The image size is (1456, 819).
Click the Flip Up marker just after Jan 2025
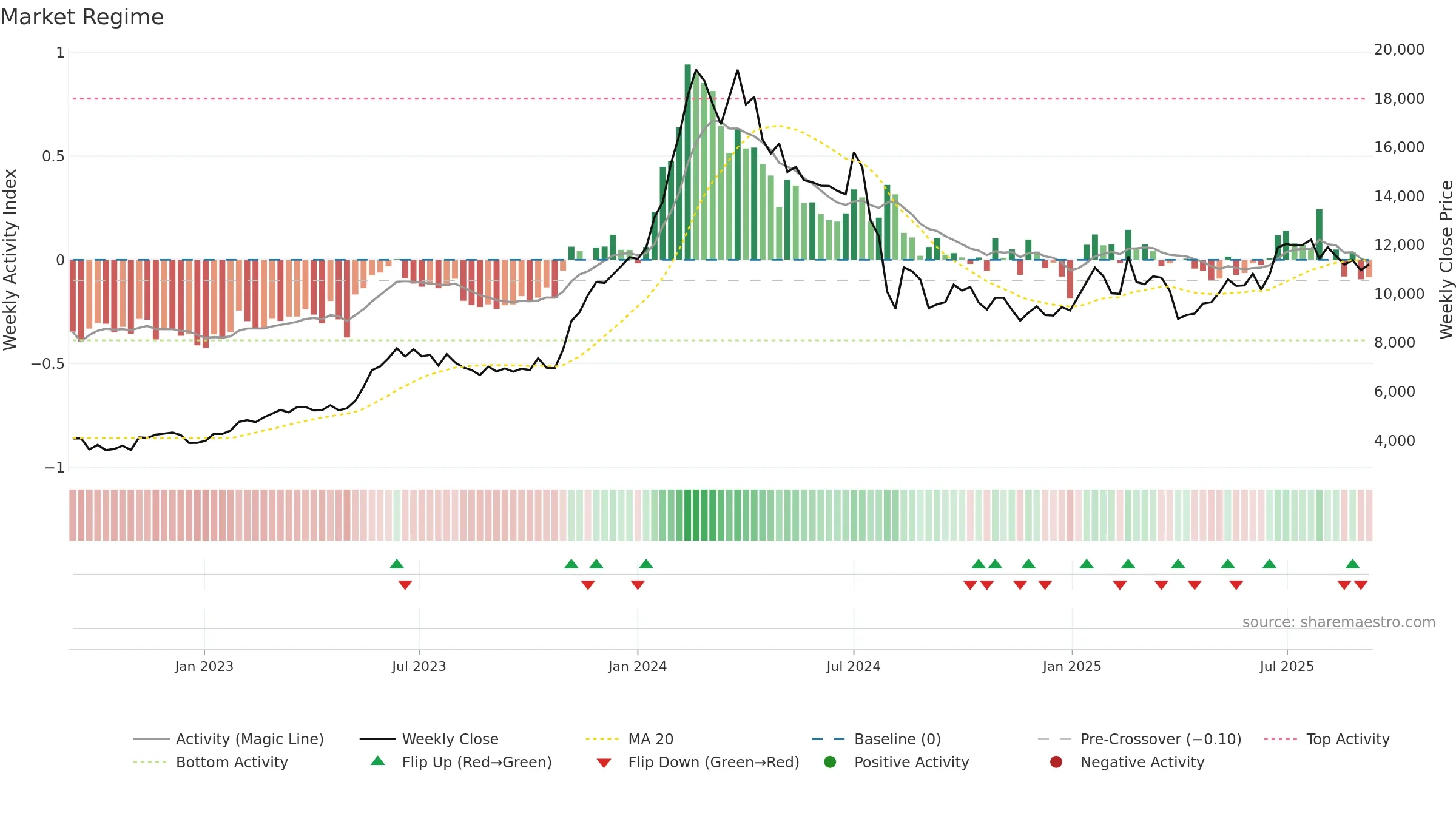tap(1087, 564)
